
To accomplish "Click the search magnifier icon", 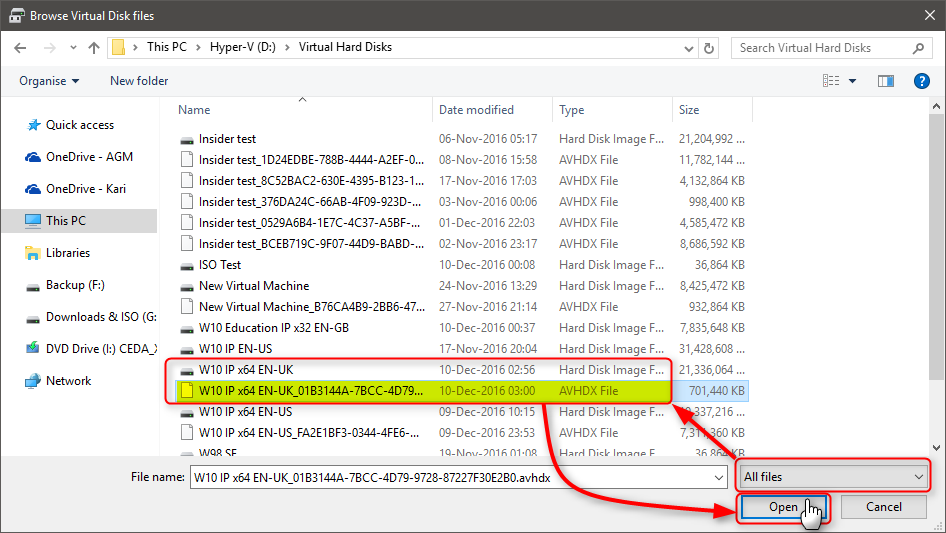I will pos(918,48).
